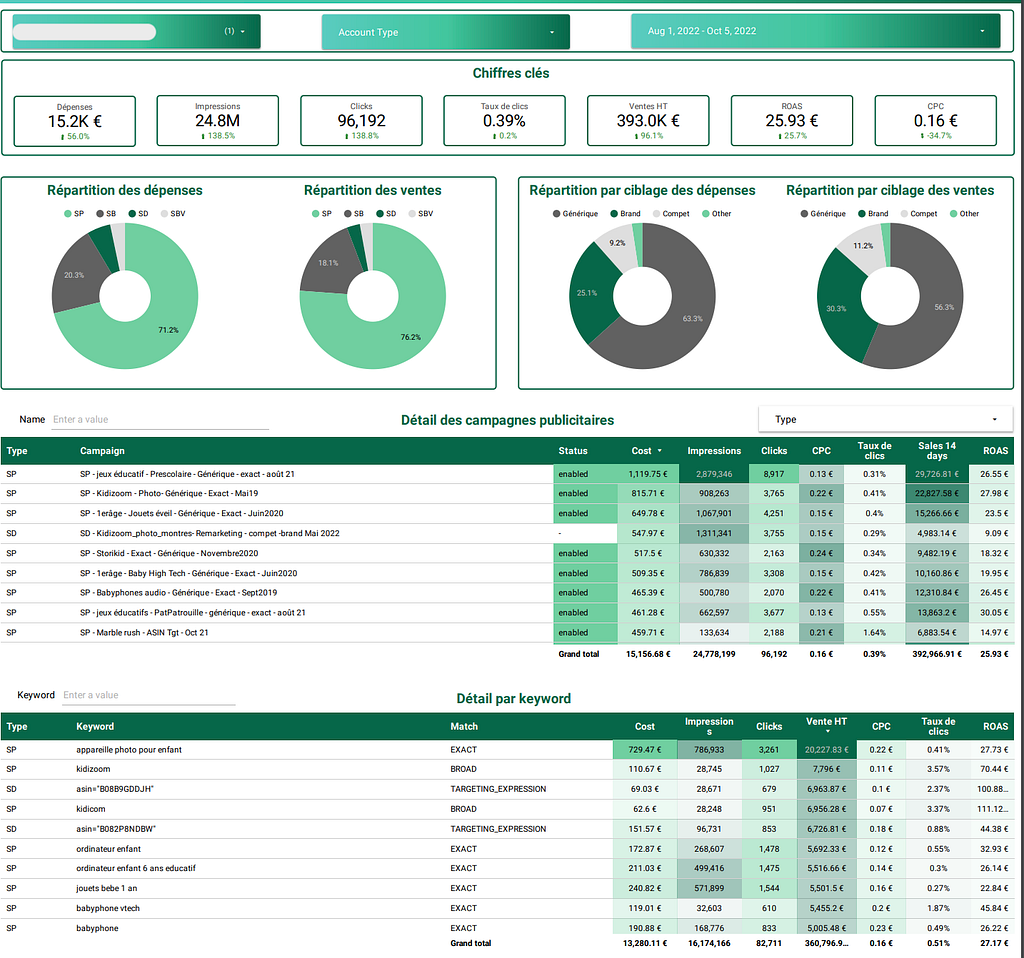The image size is (1024, 958).
Task: Open the Account Type dropdown
Action: click(445, 32)
